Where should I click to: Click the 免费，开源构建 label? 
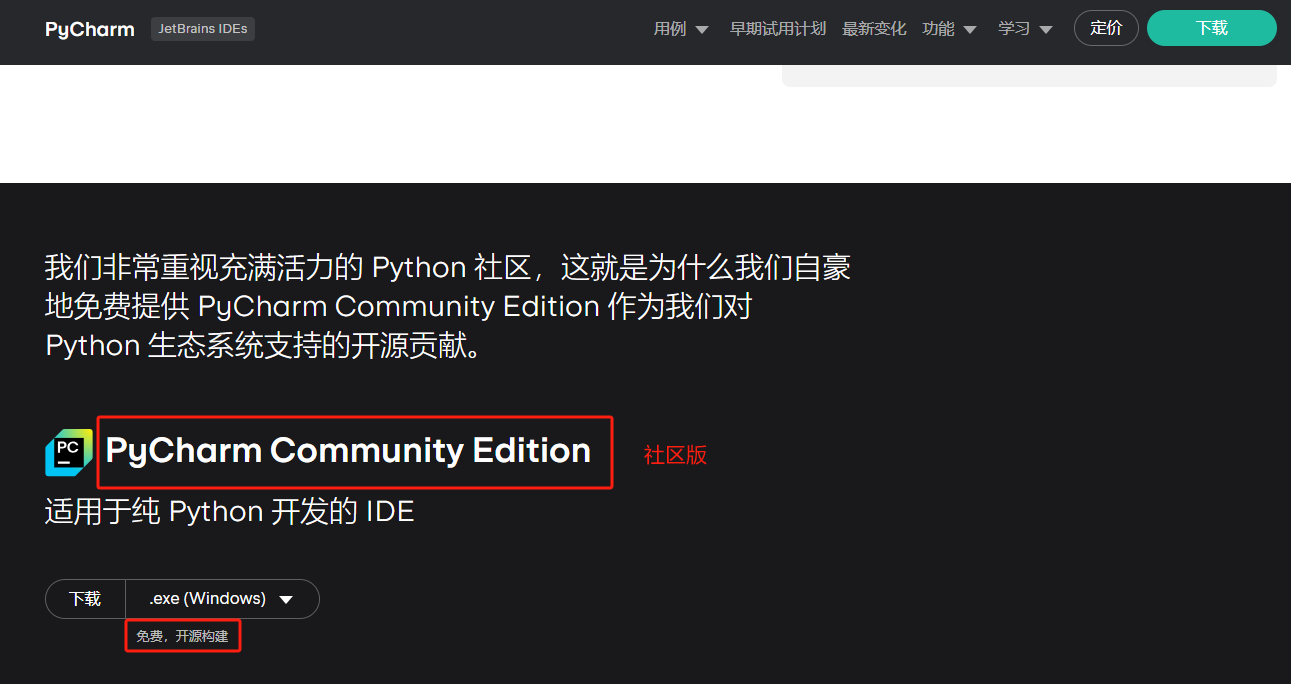[182, 636]
